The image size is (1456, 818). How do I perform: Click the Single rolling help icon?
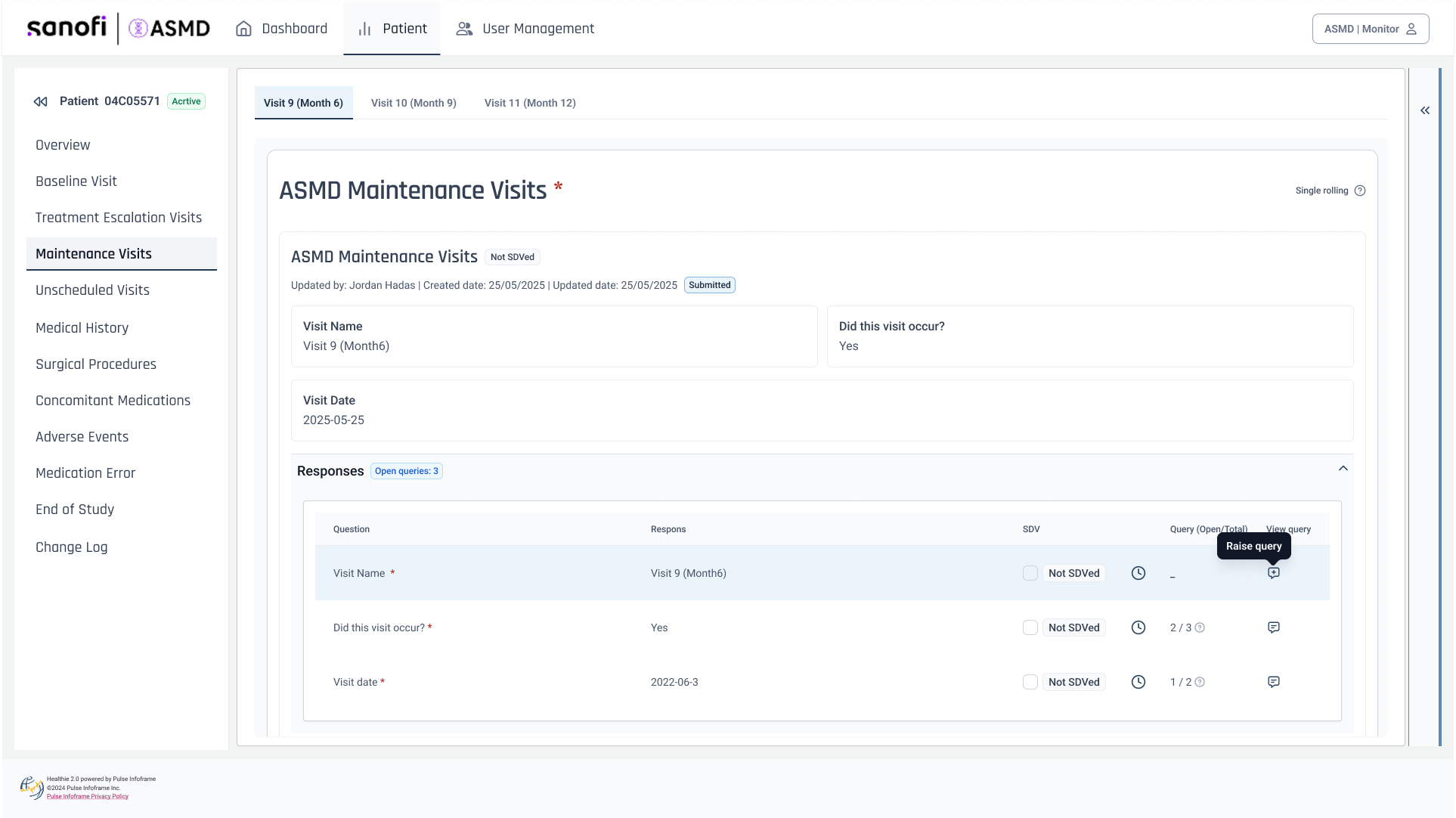[1360, 191]
